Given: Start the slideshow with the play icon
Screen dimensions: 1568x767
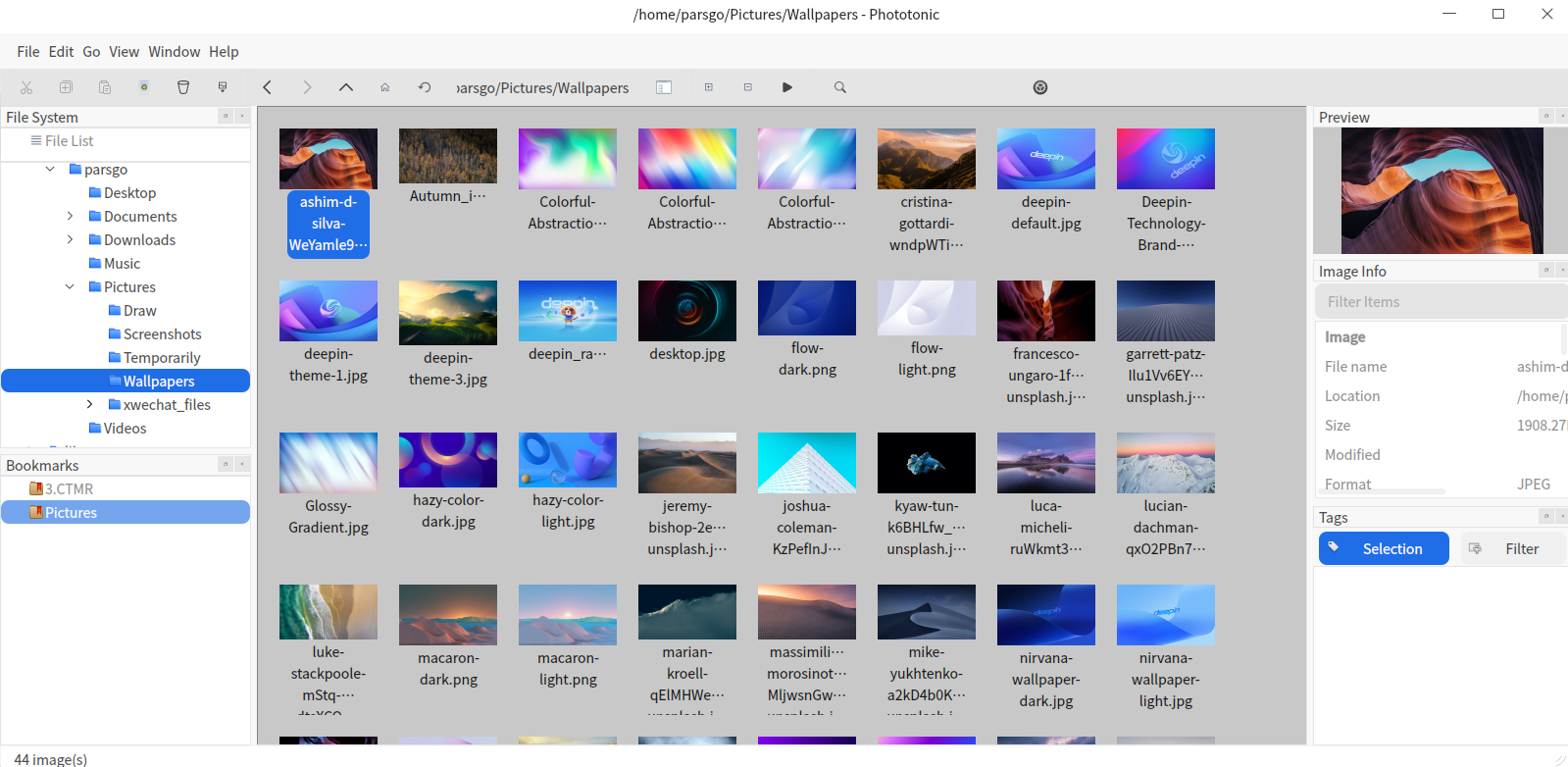Looking at the screenshot, I should pyautogui.click(x=787, y=87).
